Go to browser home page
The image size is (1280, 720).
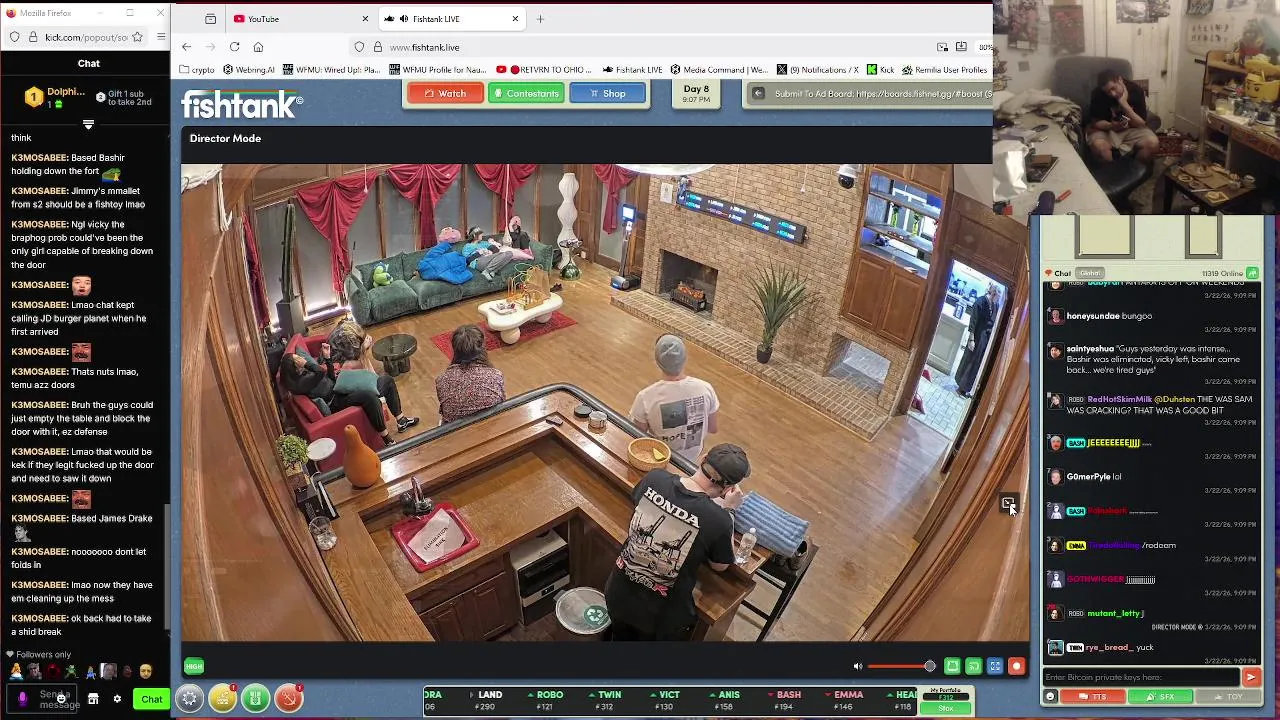coord(258,47)
